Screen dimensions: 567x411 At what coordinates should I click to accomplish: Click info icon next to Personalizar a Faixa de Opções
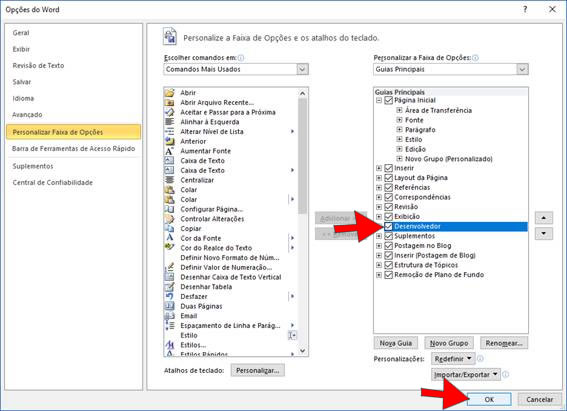(476, 58)
